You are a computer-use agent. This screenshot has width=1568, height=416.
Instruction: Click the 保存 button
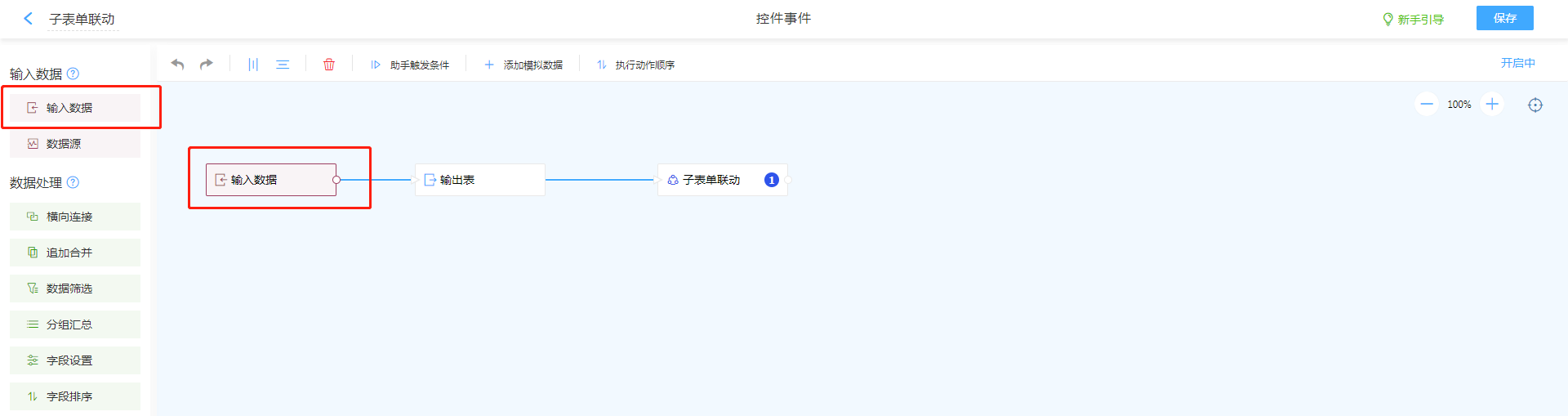point(1504,18)
